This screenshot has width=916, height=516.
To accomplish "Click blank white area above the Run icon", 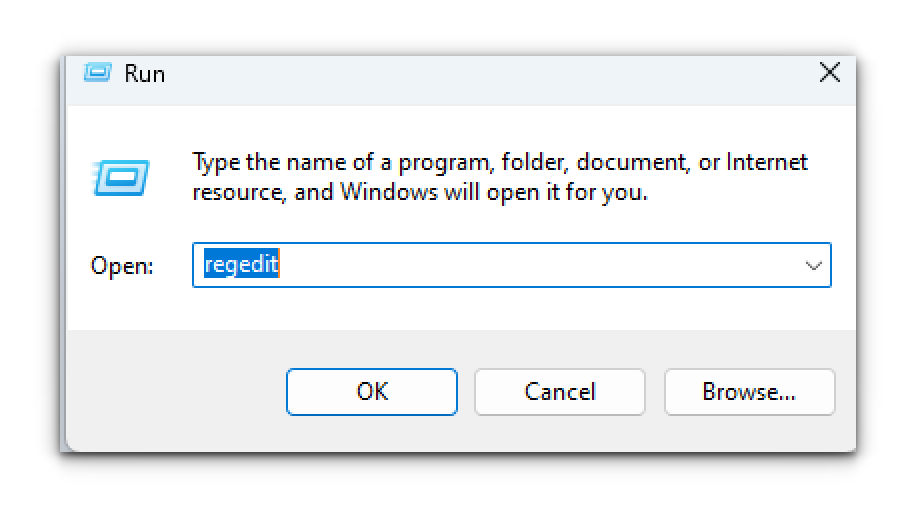I will (x=122, y=128).
